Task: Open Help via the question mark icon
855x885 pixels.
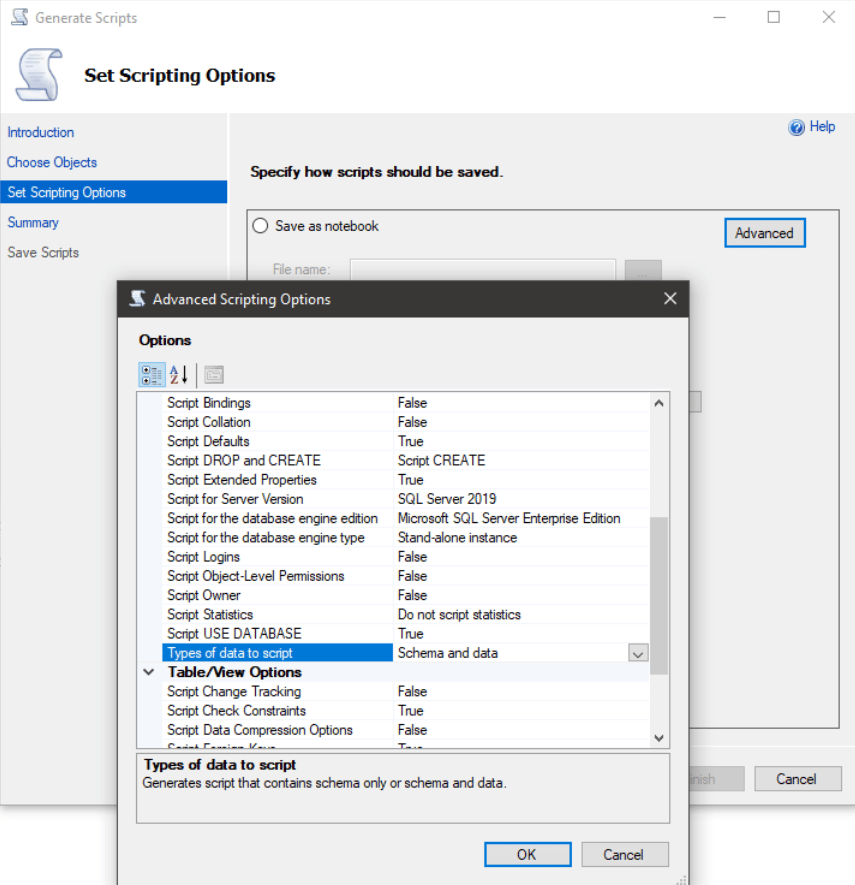Action: click(x=797, y=126)
